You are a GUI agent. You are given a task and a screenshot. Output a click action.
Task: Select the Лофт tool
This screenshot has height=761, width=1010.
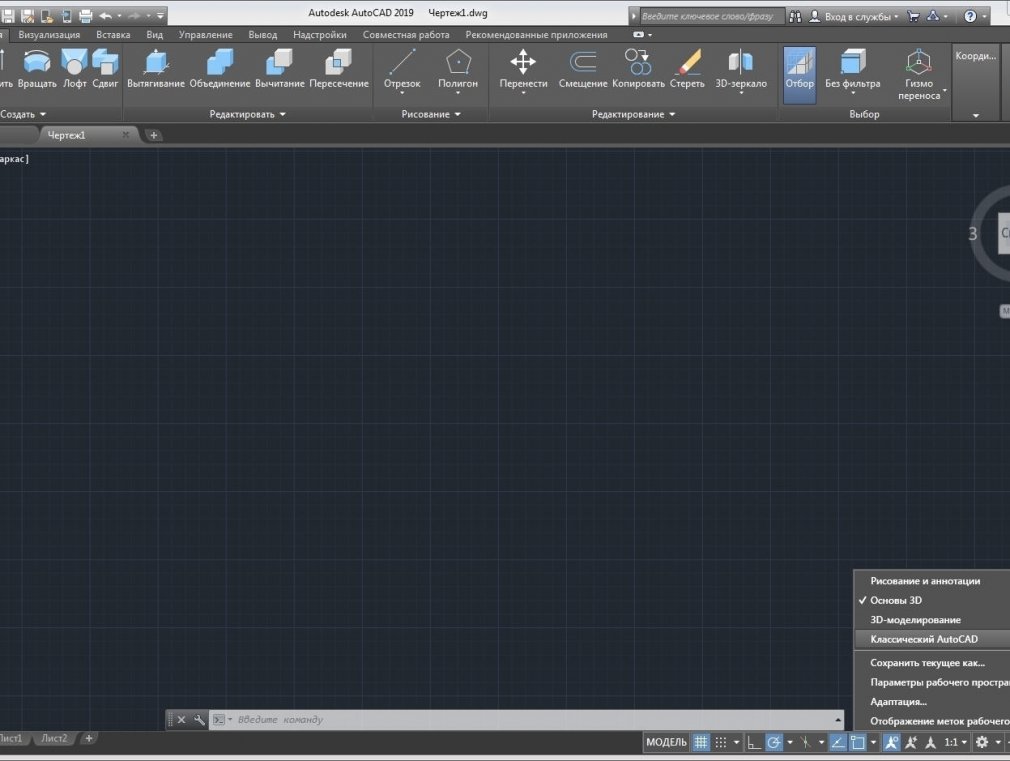[x=74, y=70]
